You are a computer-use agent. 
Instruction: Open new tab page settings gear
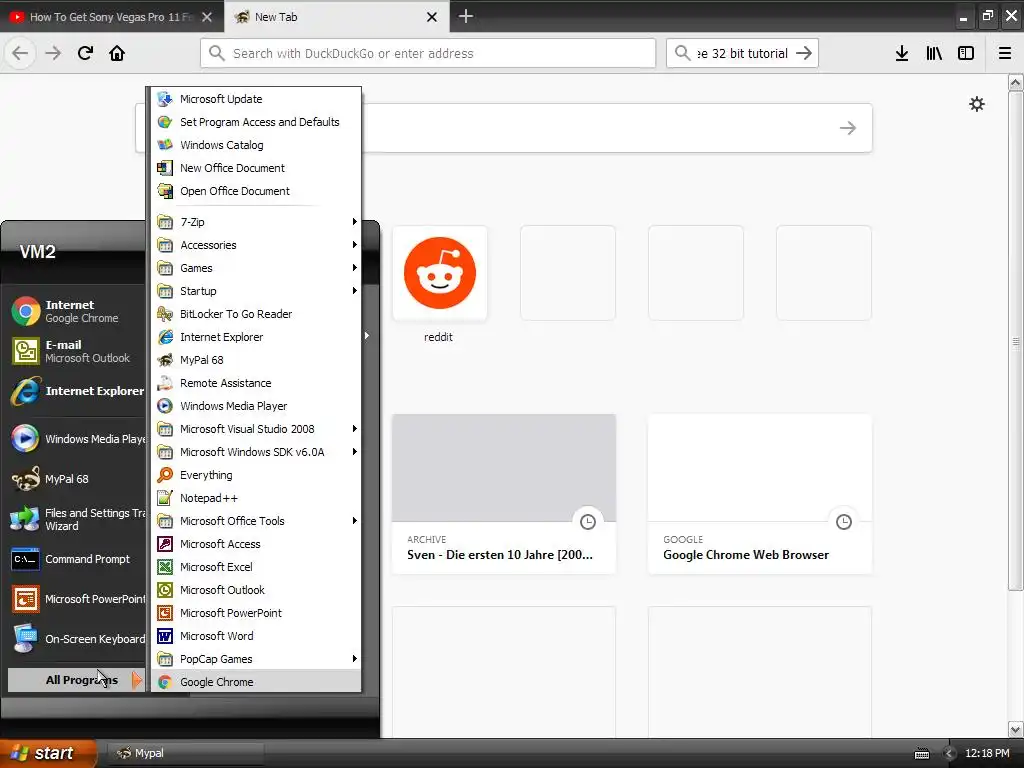click(x=976, y=104)
